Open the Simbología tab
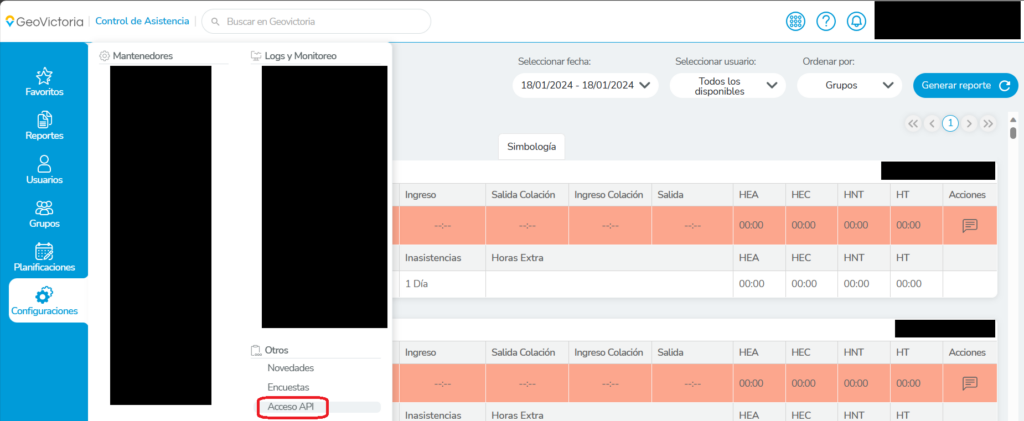 pyautogui.click(x=532, y=147)
